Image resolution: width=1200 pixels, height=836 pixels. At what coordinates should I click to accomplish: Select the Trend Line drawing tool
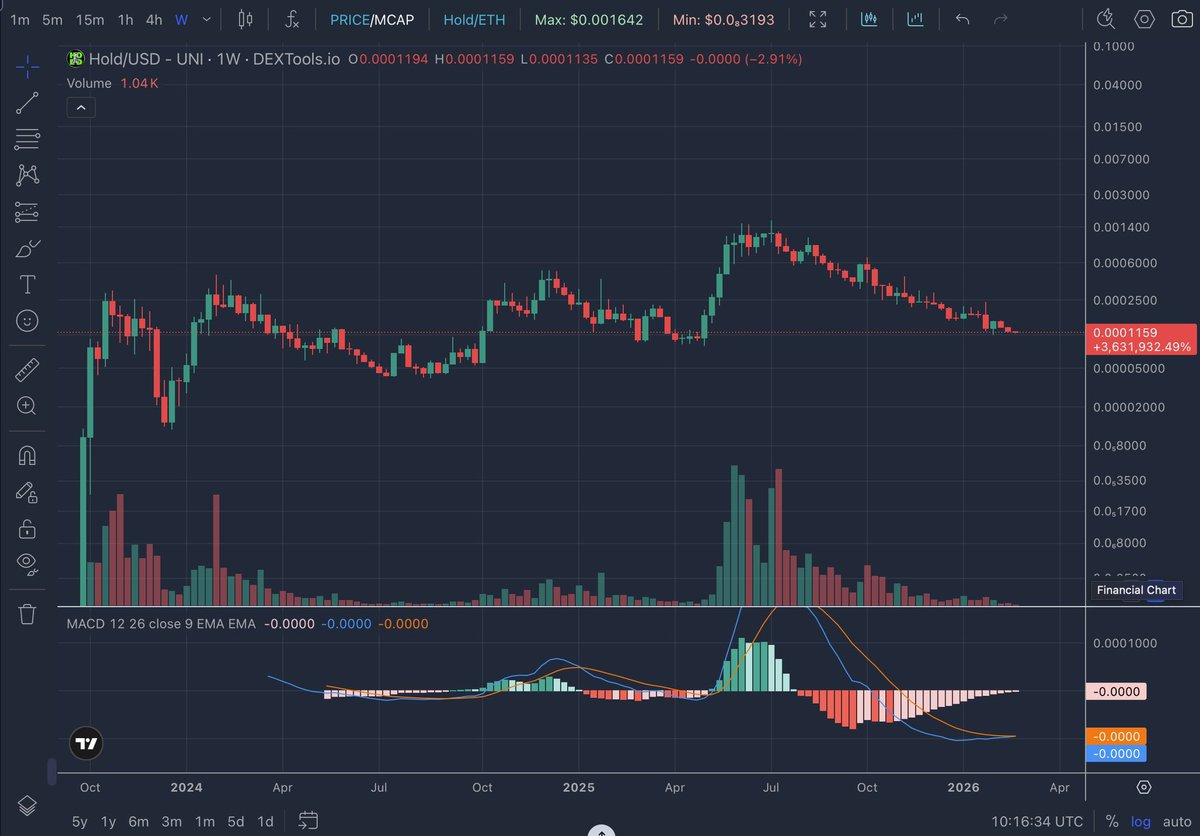coord(27,103)
